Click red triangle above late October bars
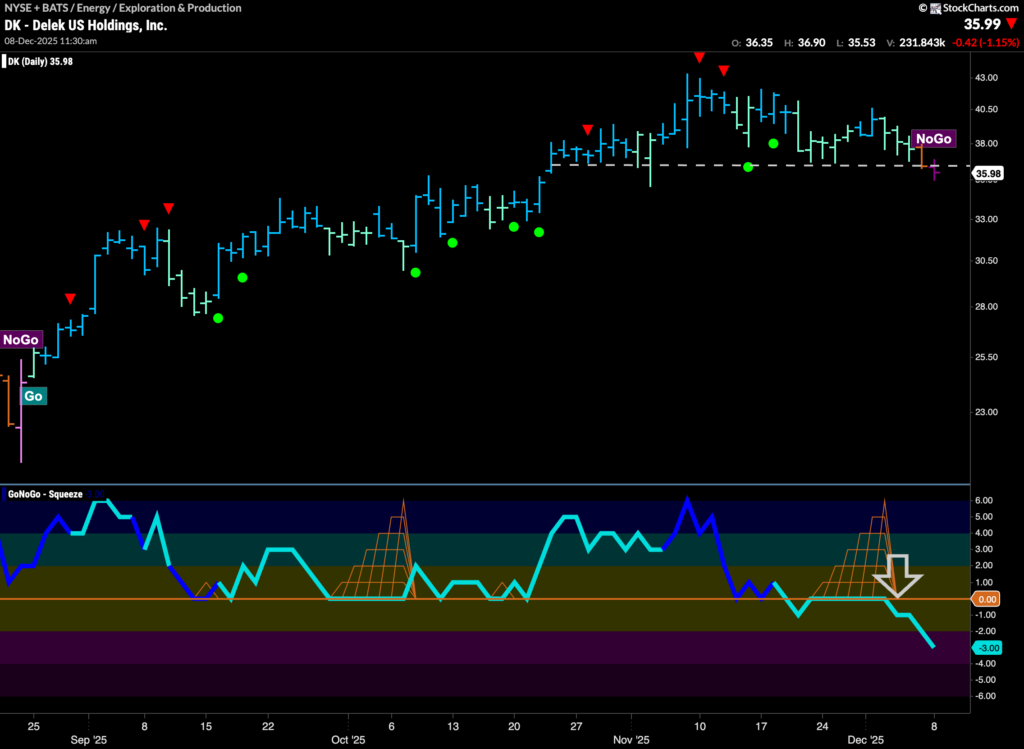The image size is (1024, 749). (588, 130)
